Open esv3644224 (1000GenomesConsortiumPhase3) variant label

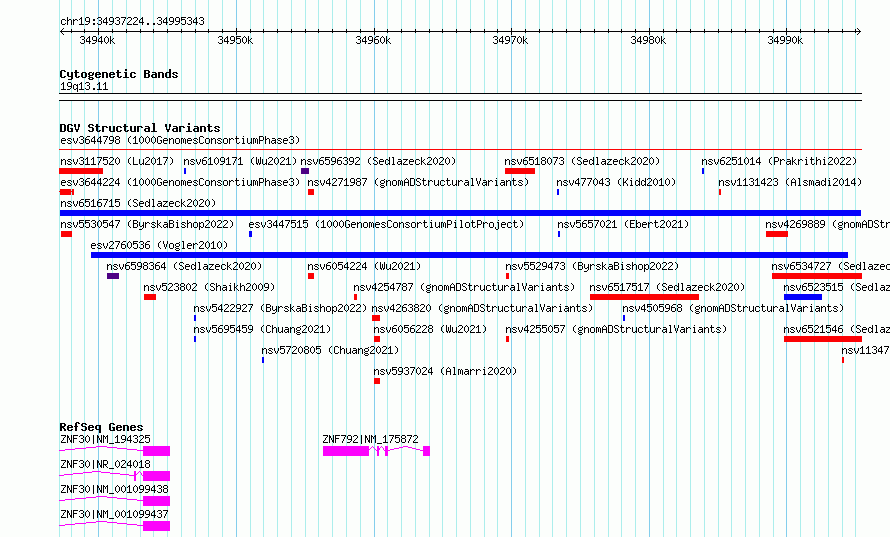click(x=180, y=182)
